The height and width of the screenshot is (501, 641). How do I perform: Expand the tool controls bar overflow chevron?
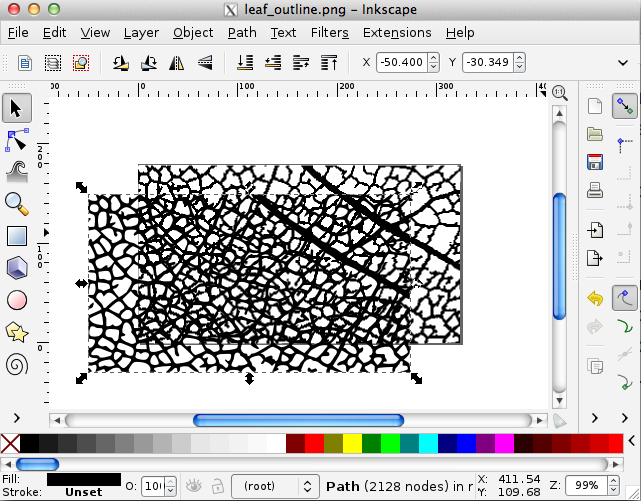624,63
